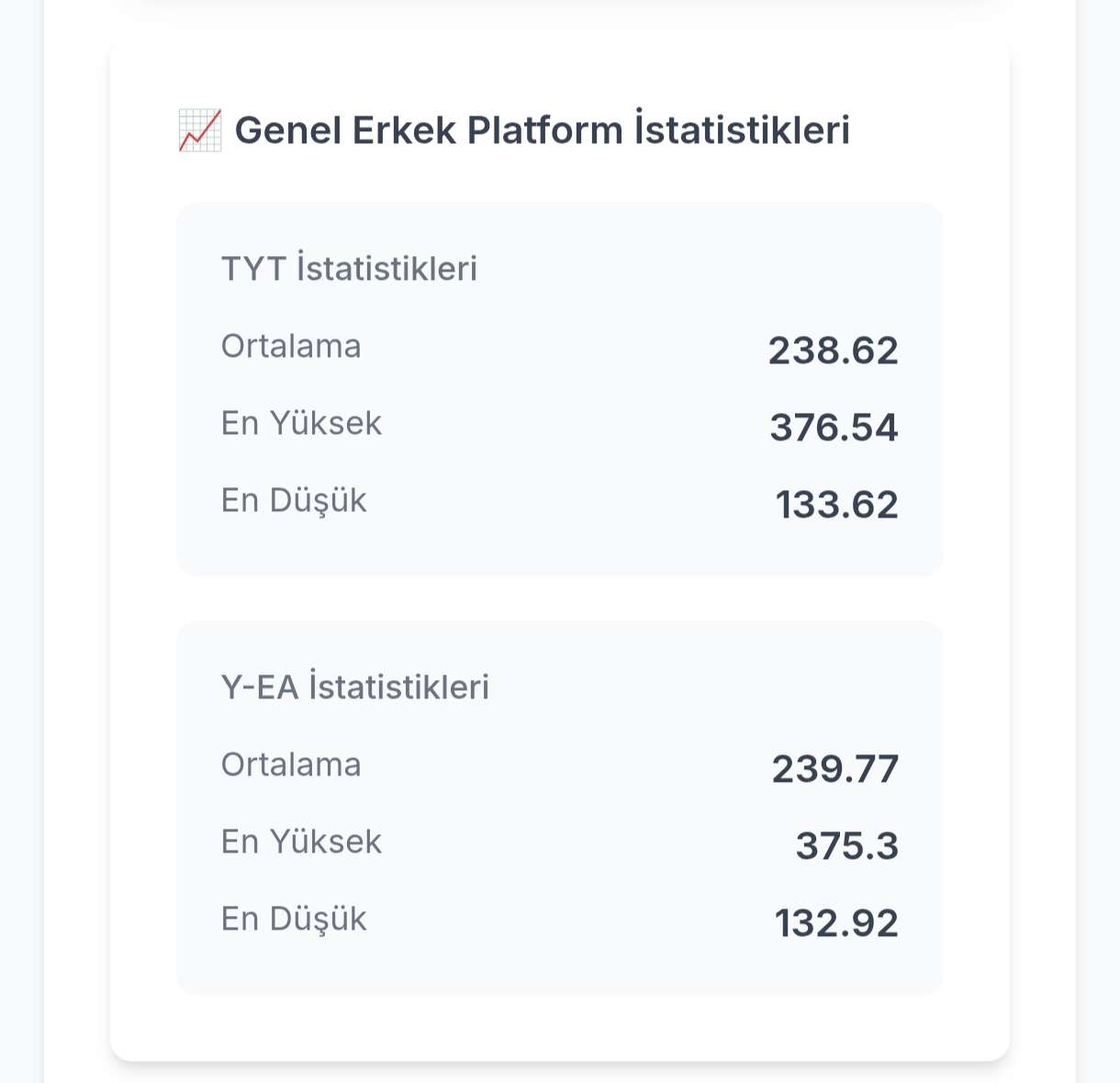Click the word Erkek in the heading
Image resolution: width=1120 pixels, height=1083 pixels.
(405, 130)
